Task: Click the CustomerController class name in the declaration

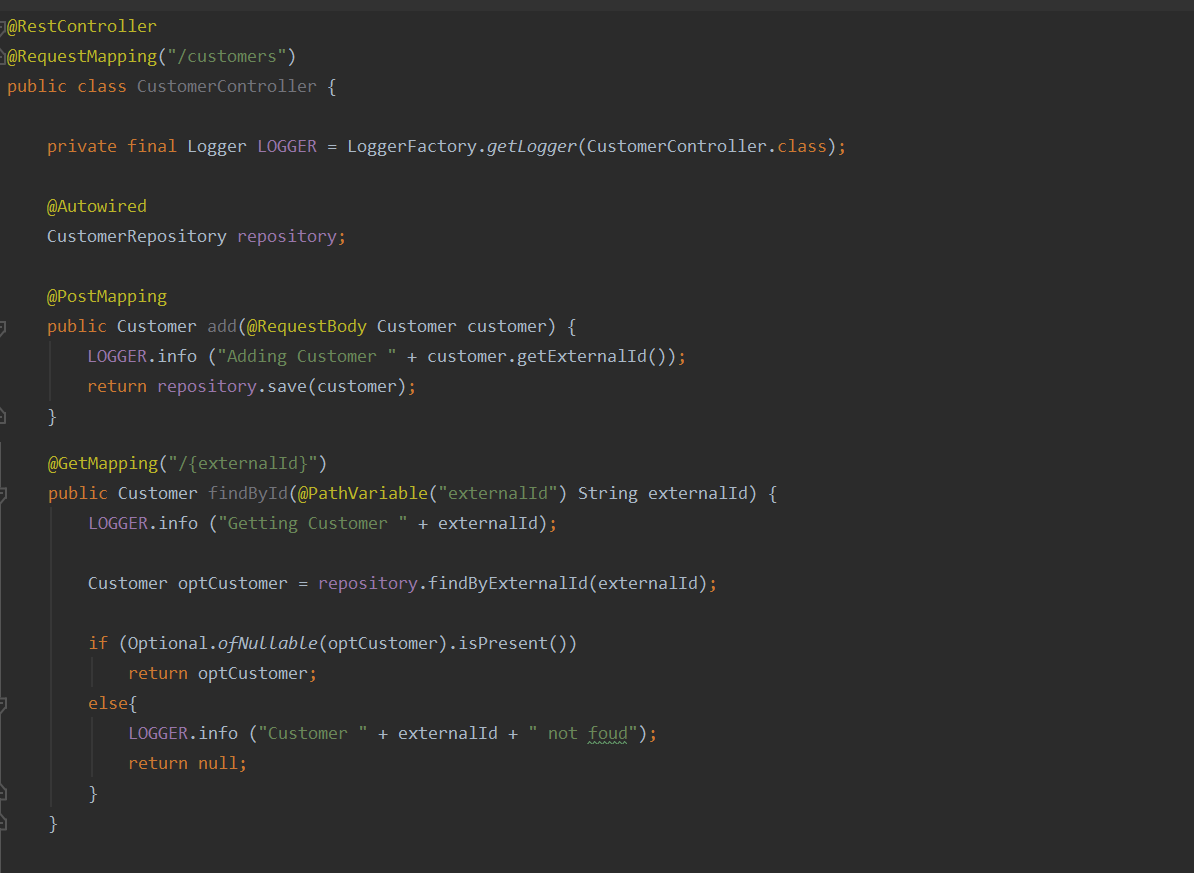Action: point(226,87)
